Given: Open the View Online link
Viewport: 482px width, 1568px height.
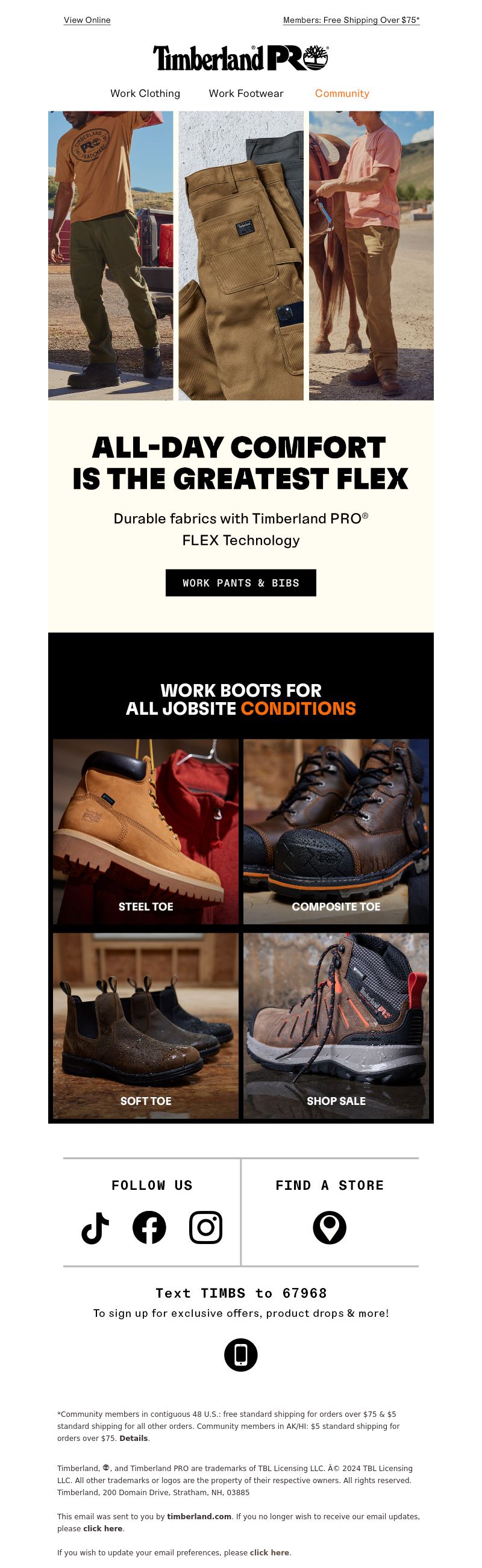Looking at the screenshot, I should coord(87,20).
